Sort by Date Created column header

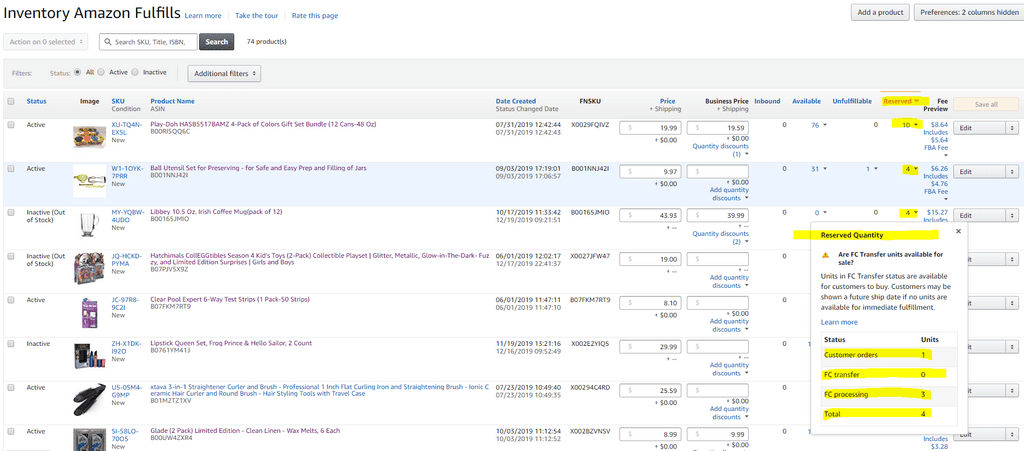click(x=516, y=101)
